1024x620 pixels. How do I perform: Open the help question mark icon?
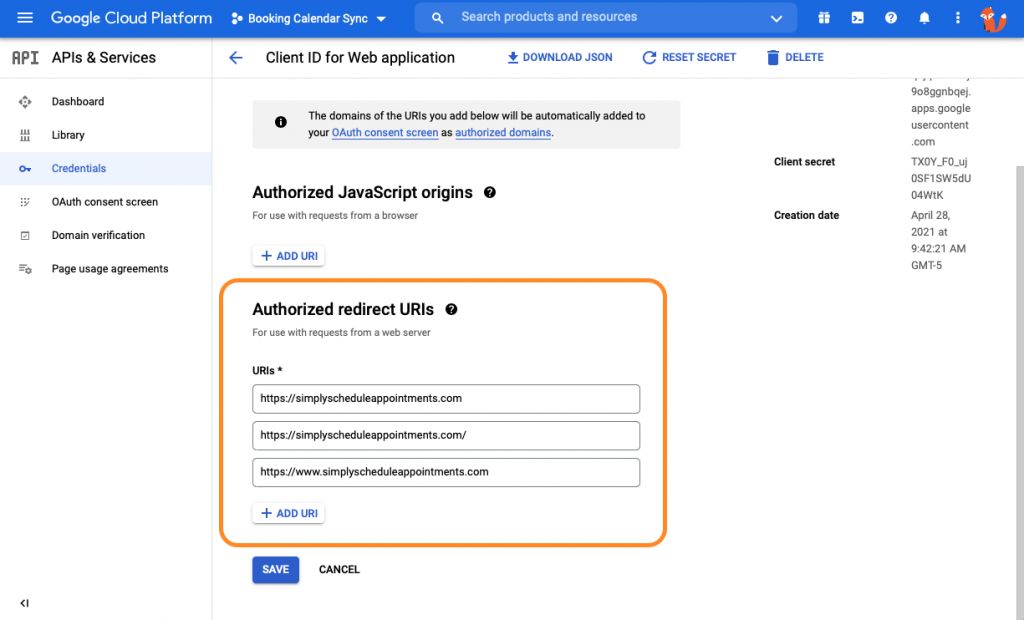click(891, 18)
